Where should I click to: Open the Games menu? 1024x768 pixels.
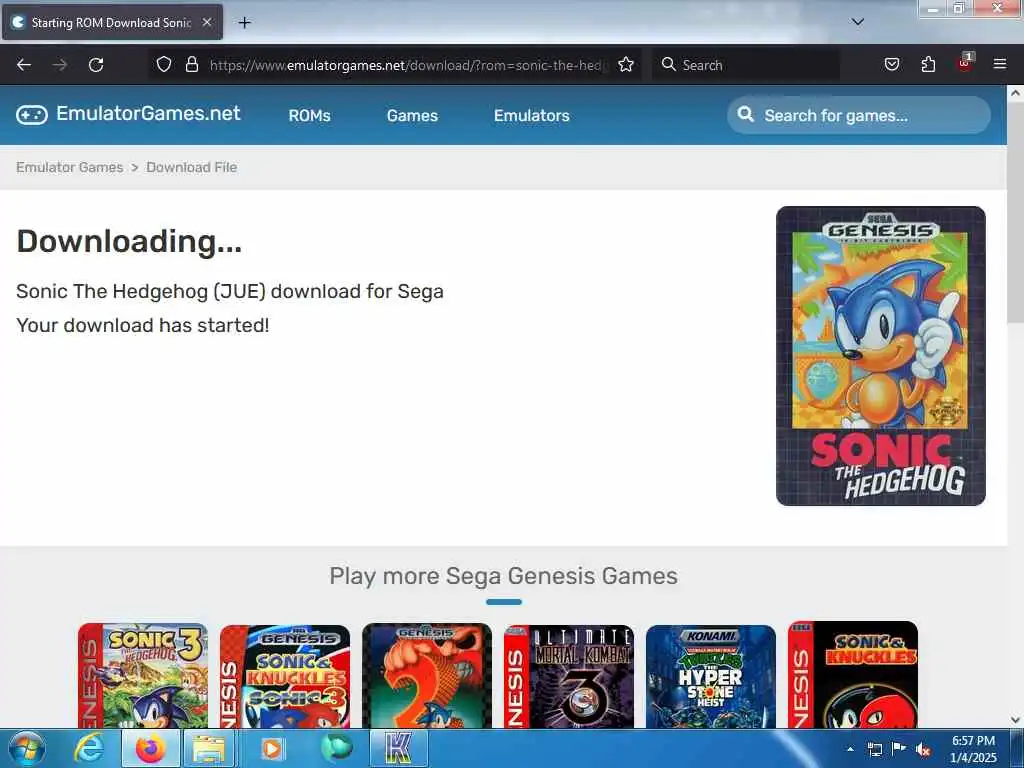click(412, 116)
